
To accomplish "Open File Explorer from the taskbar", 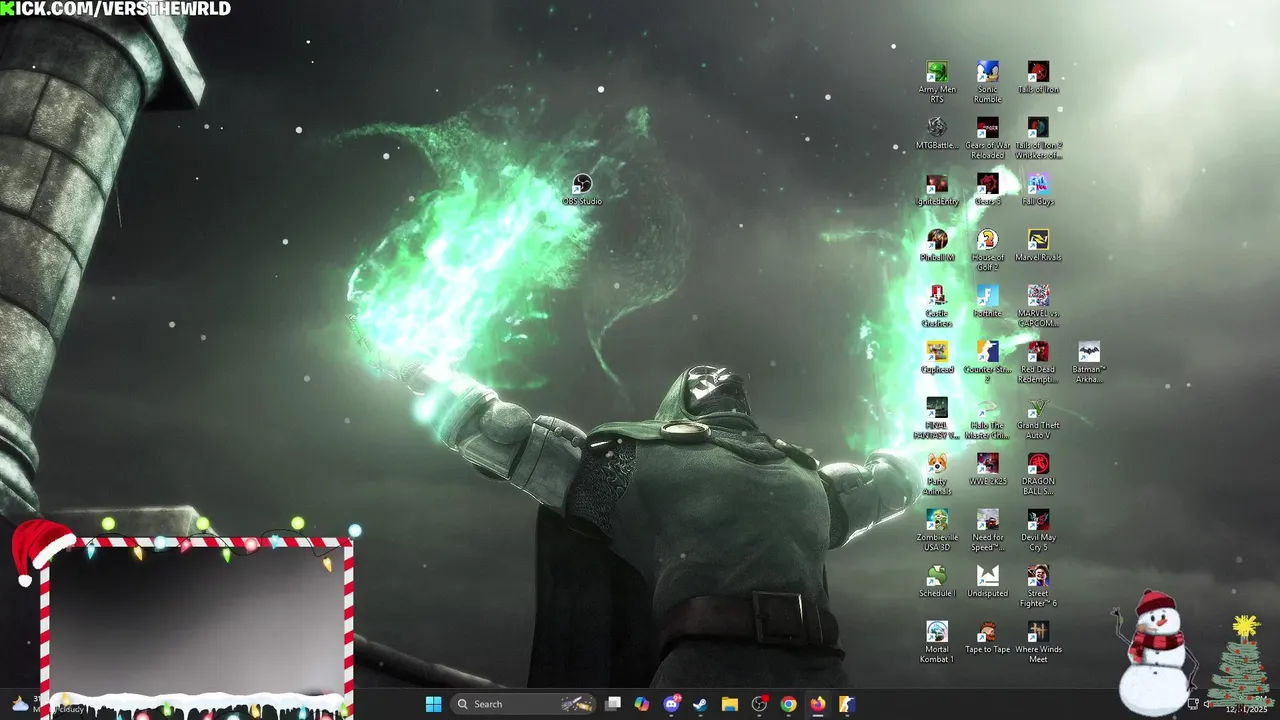I will click(x=730, y=704).
